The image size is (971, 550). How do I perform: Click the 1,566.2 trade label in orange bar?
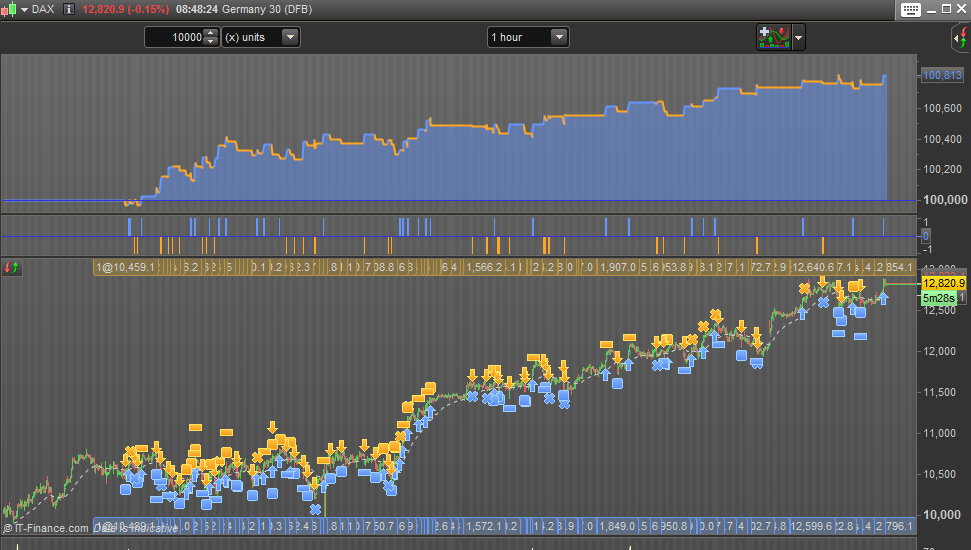coord(484,267)
